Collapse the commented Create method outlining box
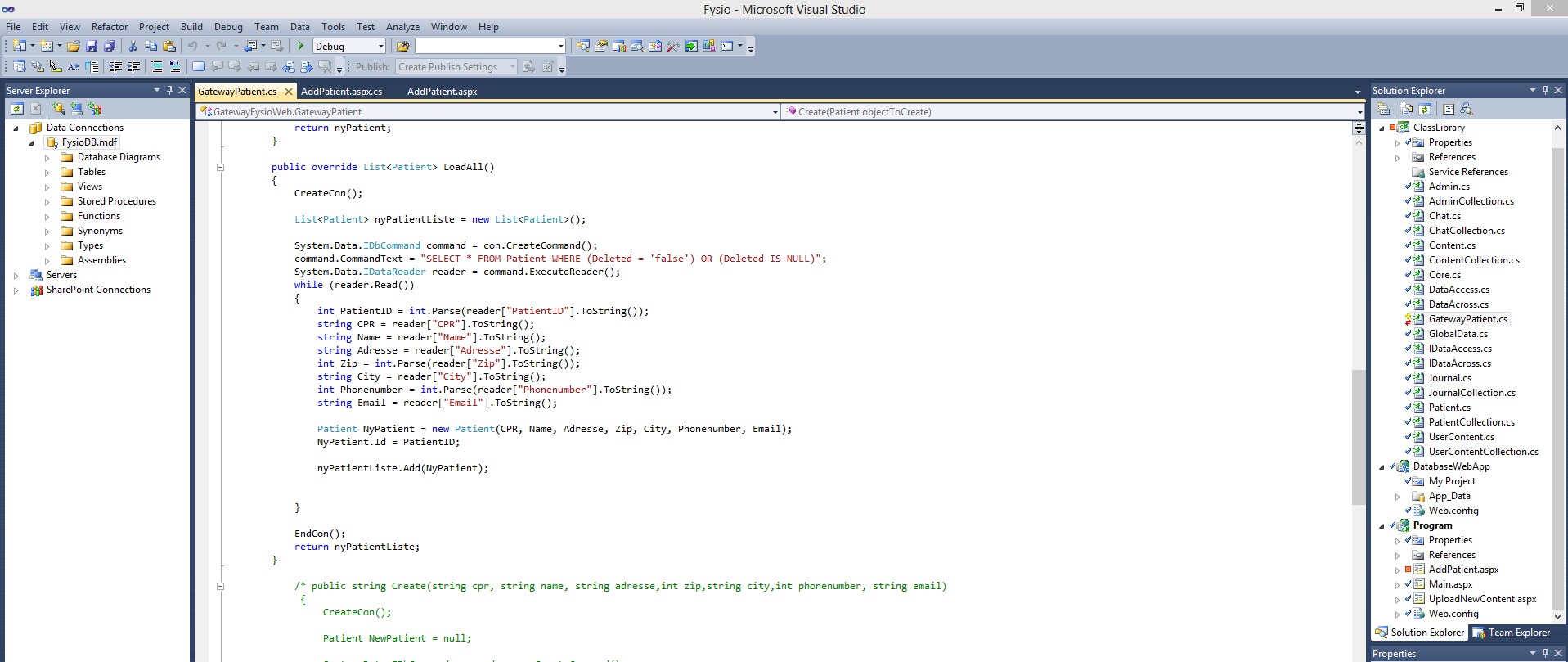Image resolution: width=1568 pixels, height=662 pixels. pyautogui.click(x=220, y=586)
